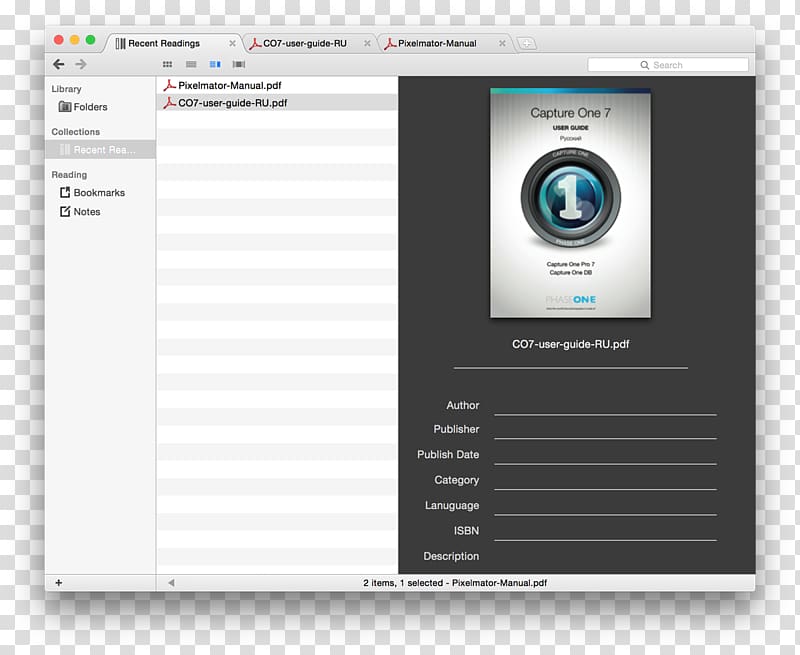This screenshot has height=655, width=800.
Task: Add a new tab
Action: (527, 43)
